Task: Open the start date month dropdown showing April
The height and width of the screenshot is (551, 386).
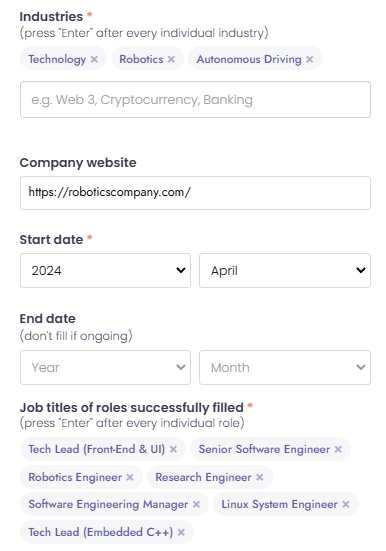Action: (x=285, y=271)
